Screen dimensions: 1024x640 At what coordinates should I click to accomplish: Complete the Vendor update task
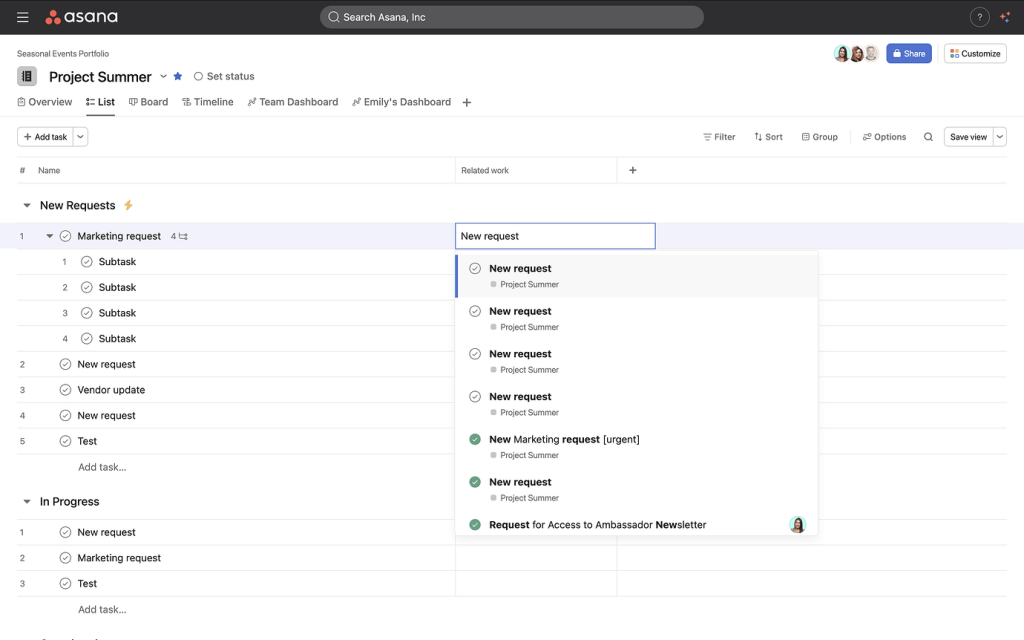(x=65, y=389)
